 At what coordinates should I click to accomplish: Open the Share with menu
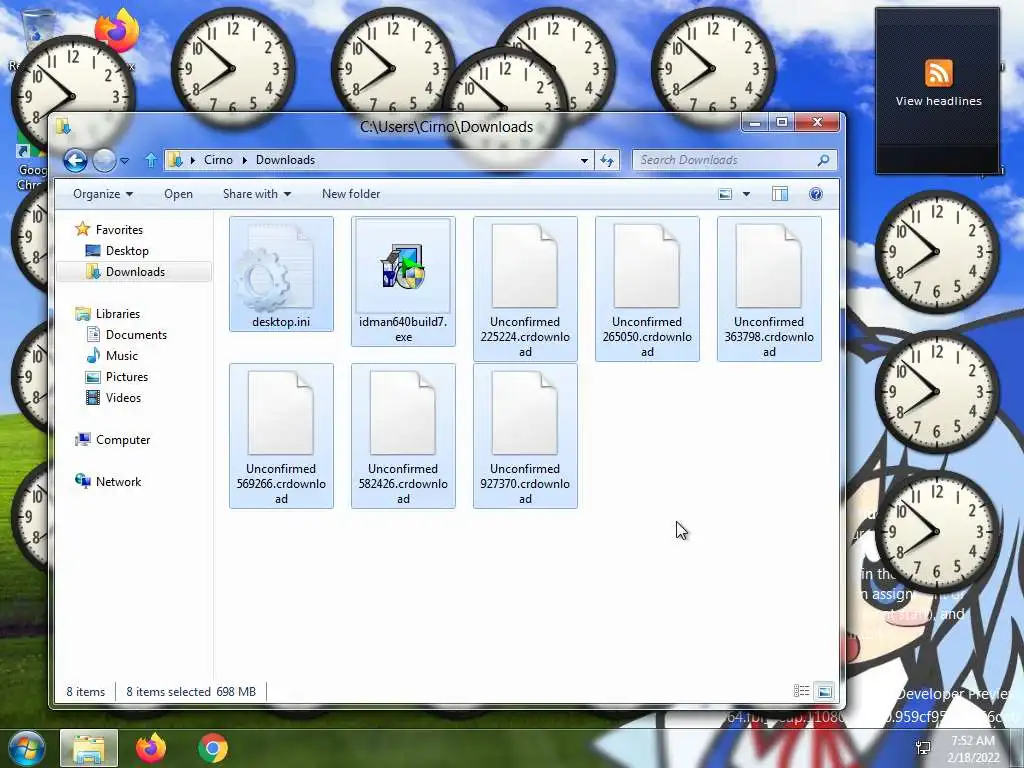point(257,194)
